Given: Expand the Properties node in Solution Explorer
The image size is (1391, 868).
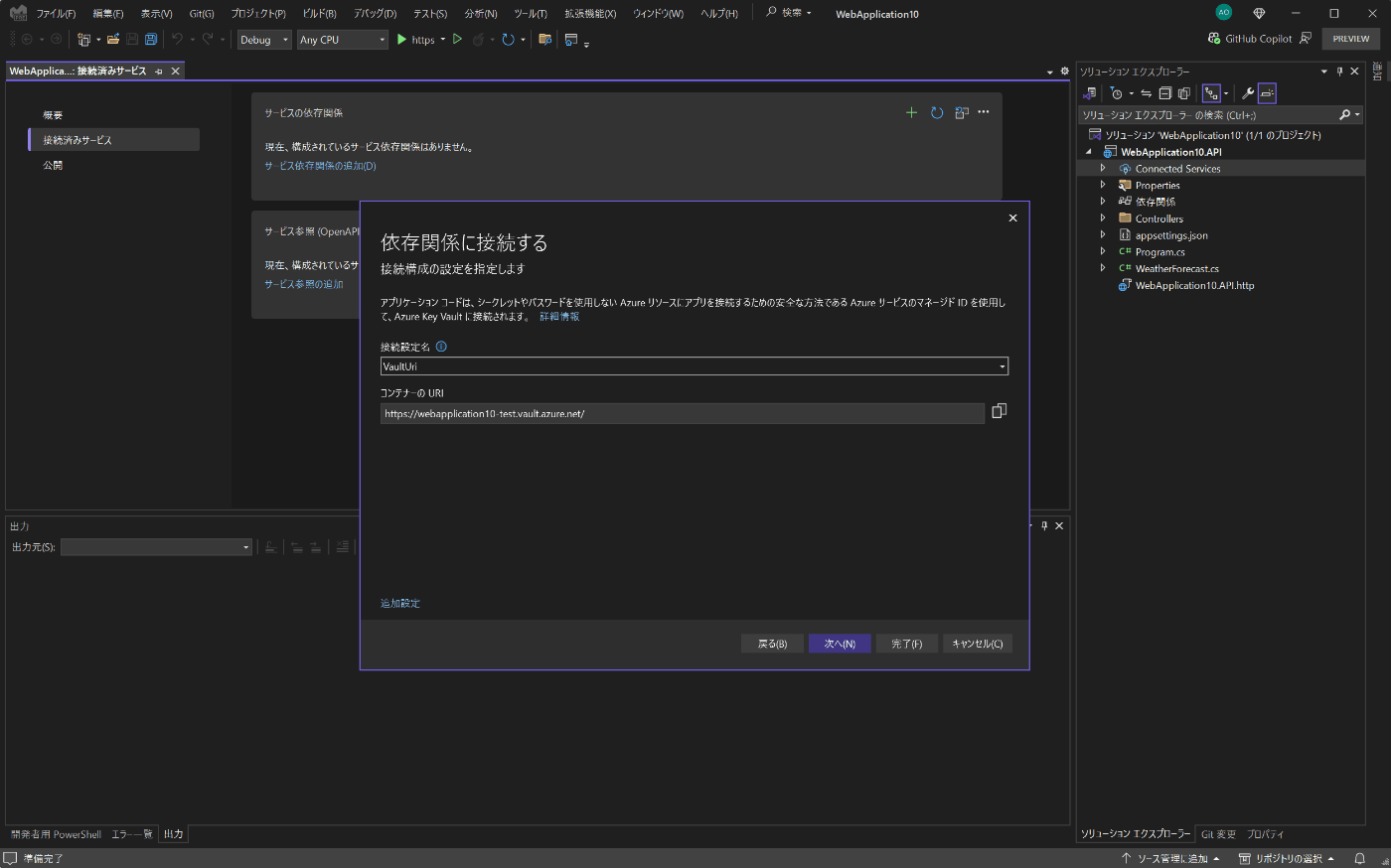Looking at the screenshot, I should click(x=1103, y=185).
